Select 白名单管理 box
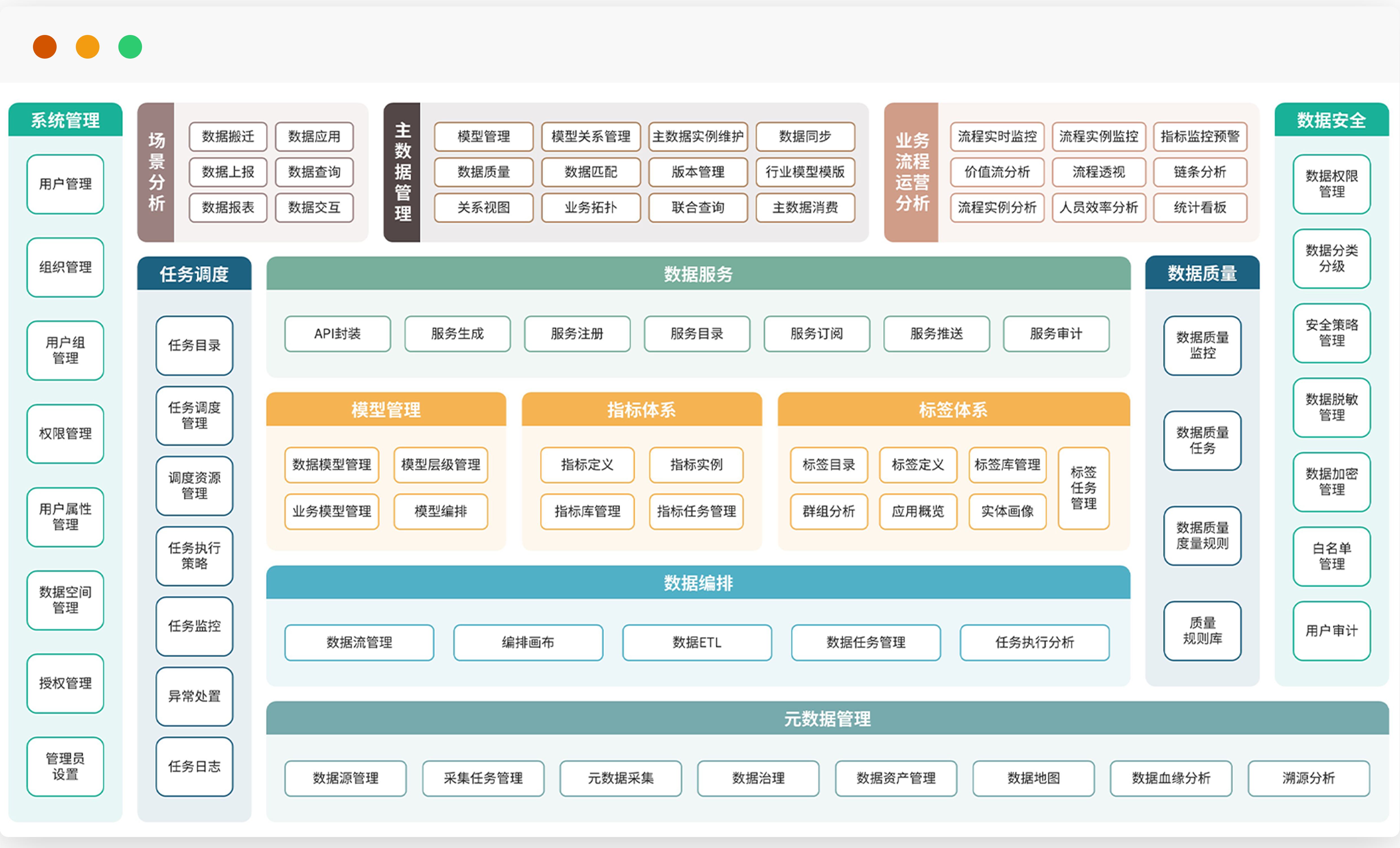 (1331, 556)
